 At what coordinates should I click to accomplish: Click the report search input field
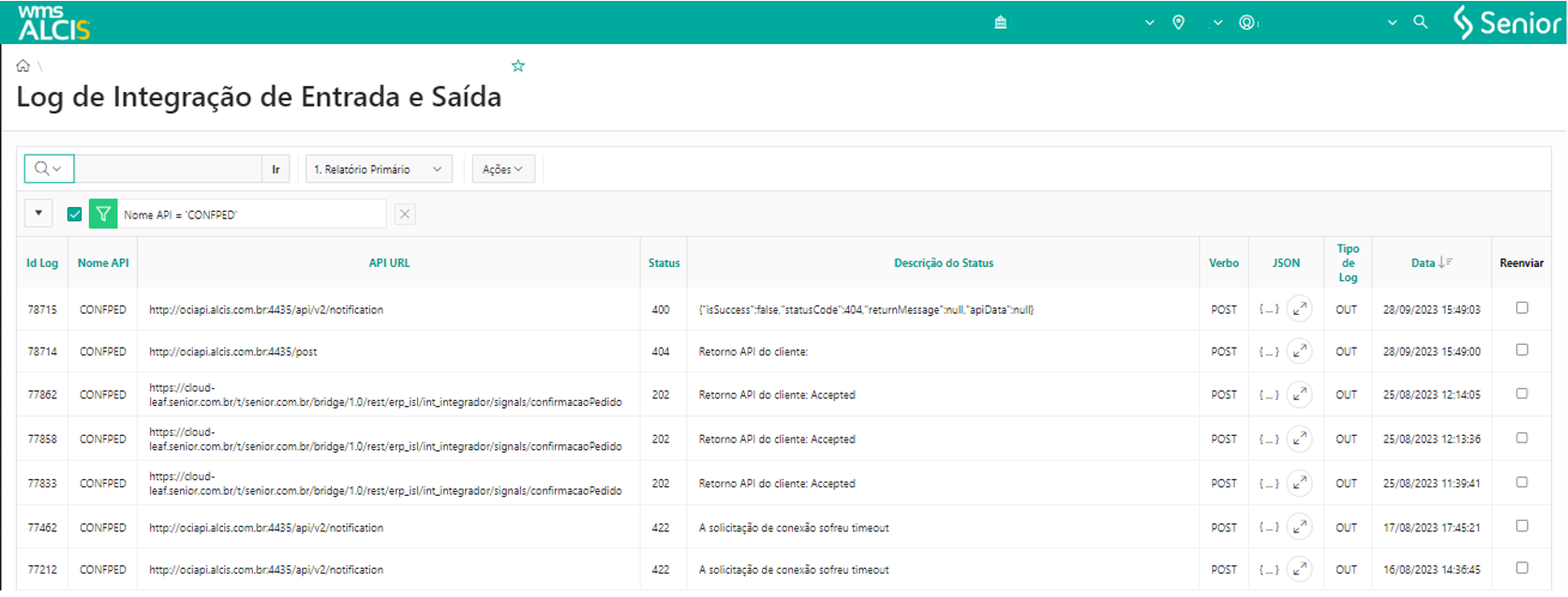click(x=168, y=169)
